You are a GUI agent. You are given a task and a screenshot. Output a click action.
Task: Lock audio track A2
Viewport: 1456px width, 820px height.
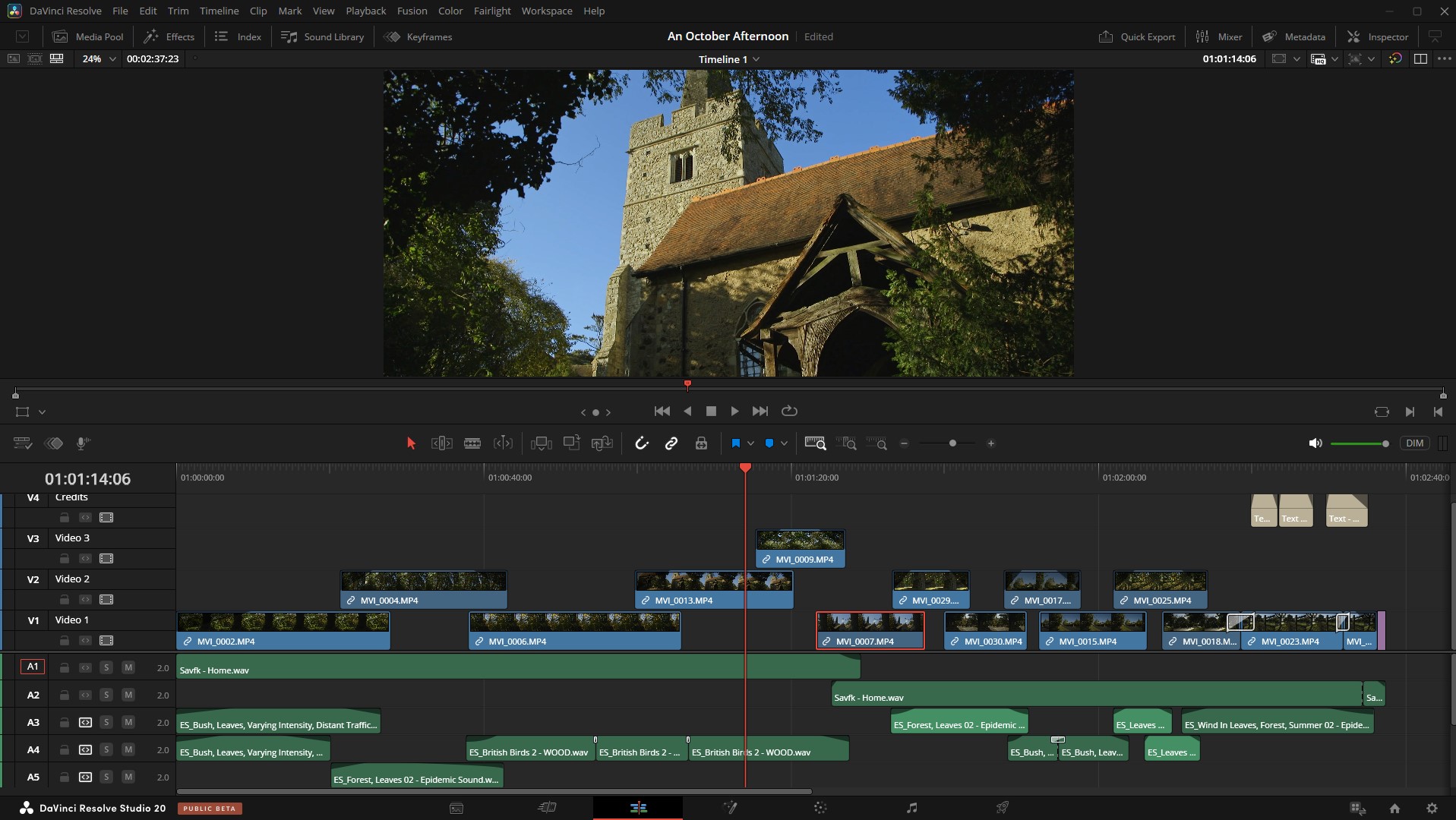[65, 695]
